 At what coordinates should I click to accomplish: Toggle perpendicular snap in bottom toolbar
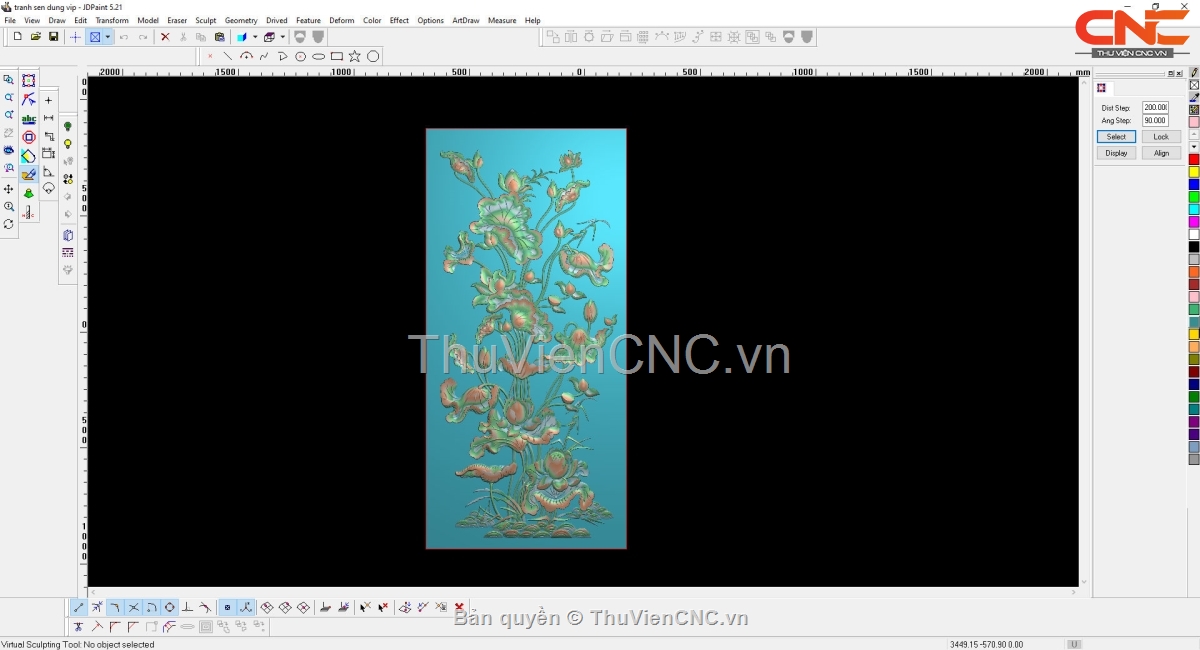[188, 607]
